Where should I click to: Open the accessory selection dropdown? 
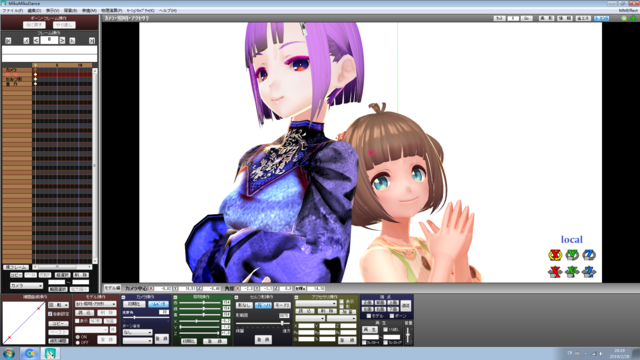point(316,304)
